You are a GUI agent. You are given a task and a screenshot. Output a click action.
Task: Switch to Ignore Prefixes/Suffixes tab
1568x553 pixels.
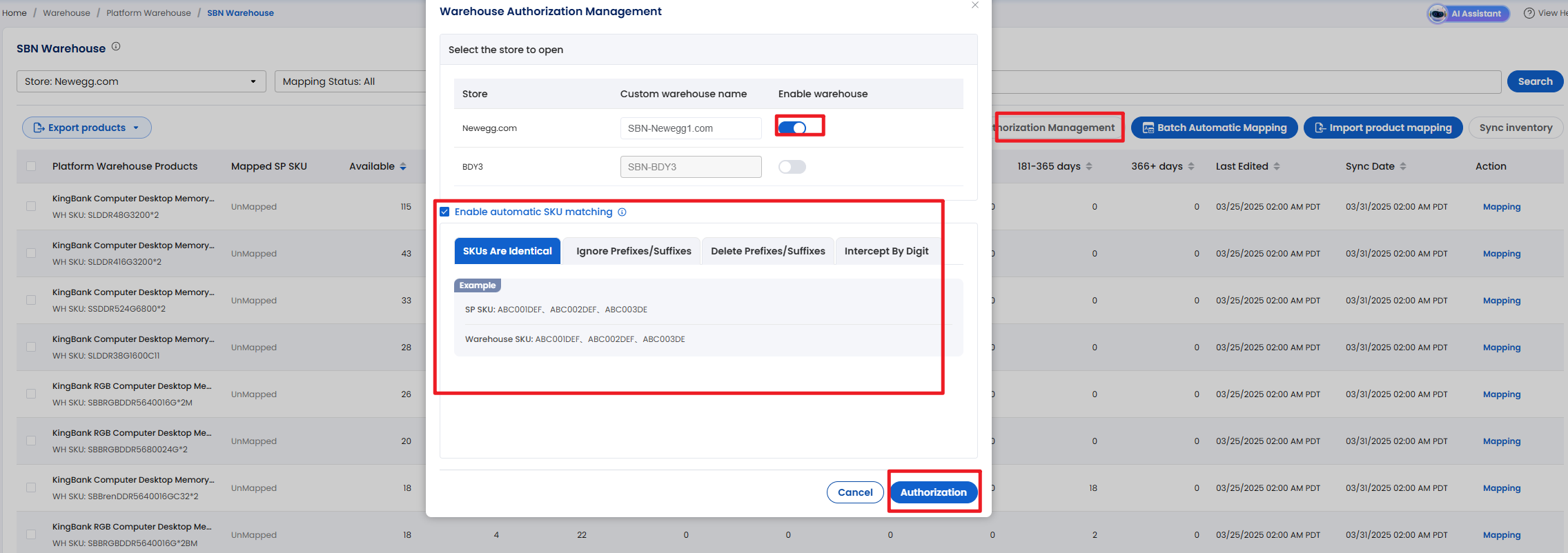pos(634,251)
